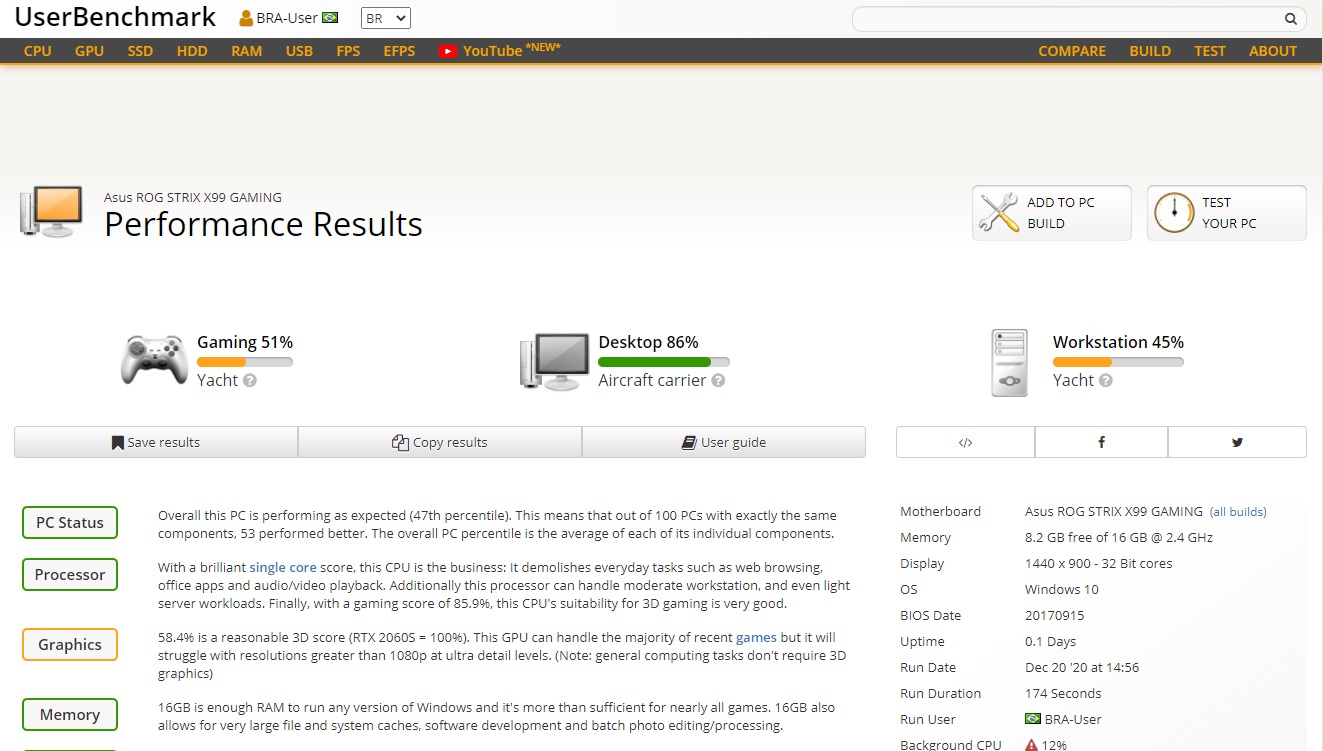1323x751 pixels.
Task: Click the Gaming 51% progress bar
Action: click(245, 362)
